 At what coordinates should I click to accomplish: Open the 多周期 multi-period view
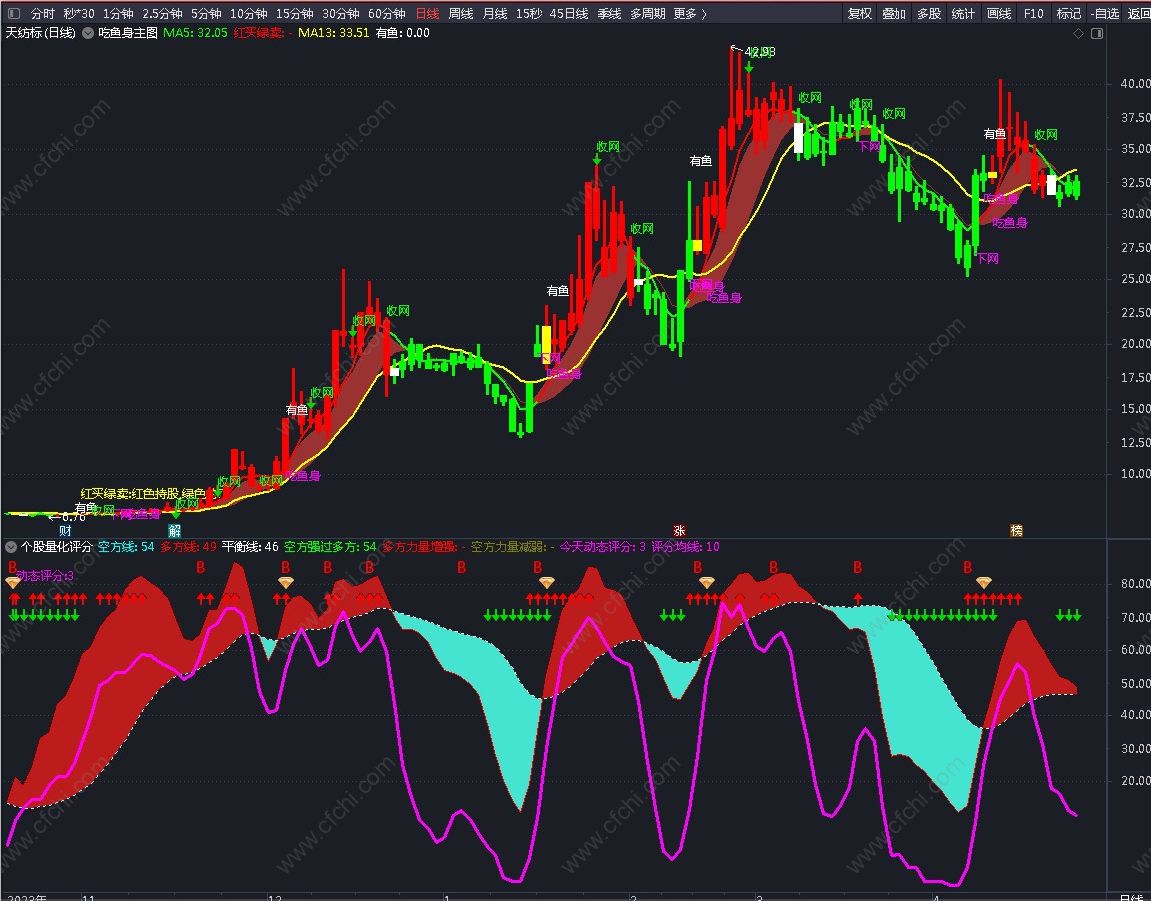tap(647, 13)
